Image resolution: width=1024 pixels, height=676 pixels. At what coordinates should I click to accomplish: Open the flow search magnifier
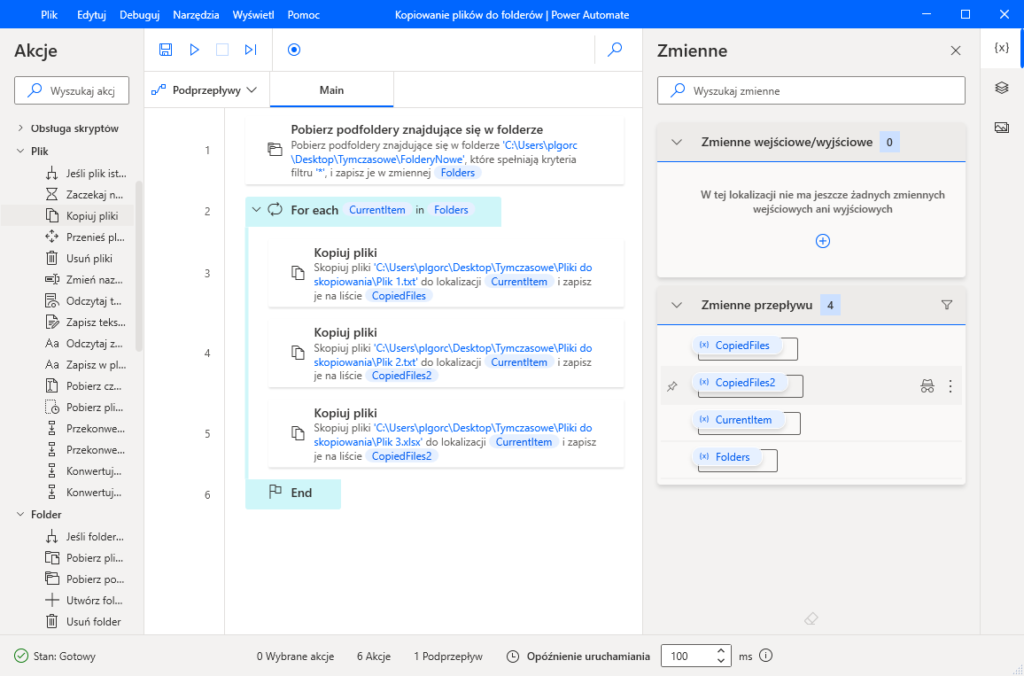pos(616,50)
